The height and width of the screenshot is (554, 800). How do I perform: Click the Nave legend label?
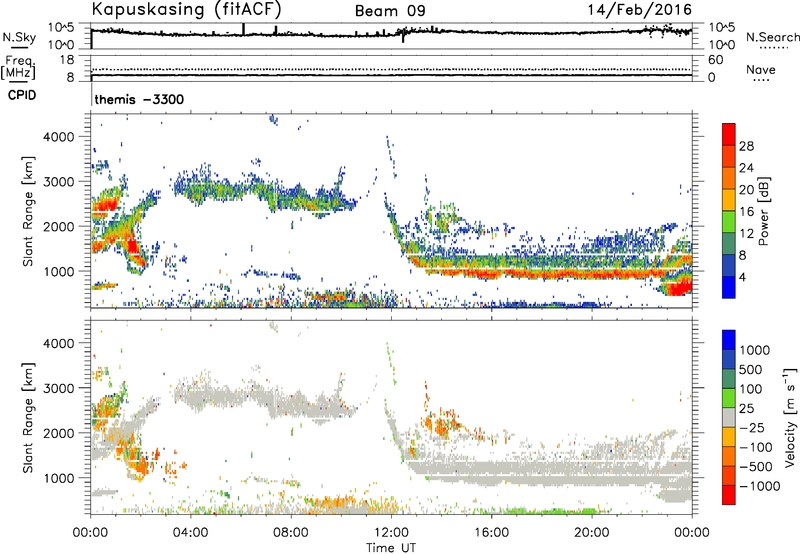(760, 70)
